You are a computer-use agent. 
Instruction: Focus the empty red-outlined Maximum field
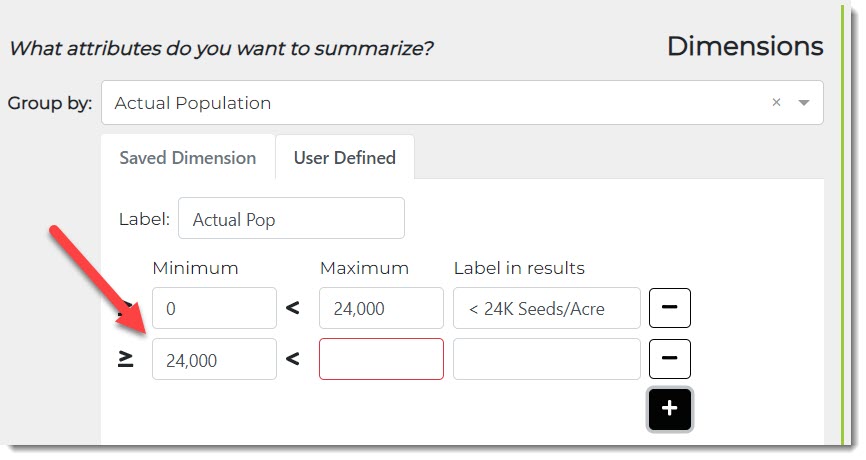(x=381, y=360)
